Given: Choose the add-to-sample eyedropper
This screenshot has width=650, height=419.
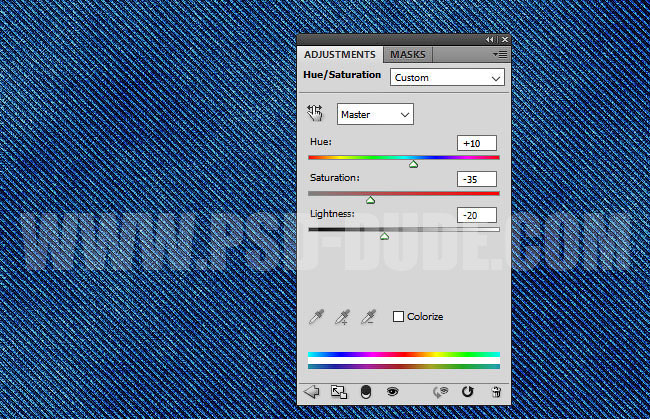Looking at the screenshot, I should click(x=342, y=317).
